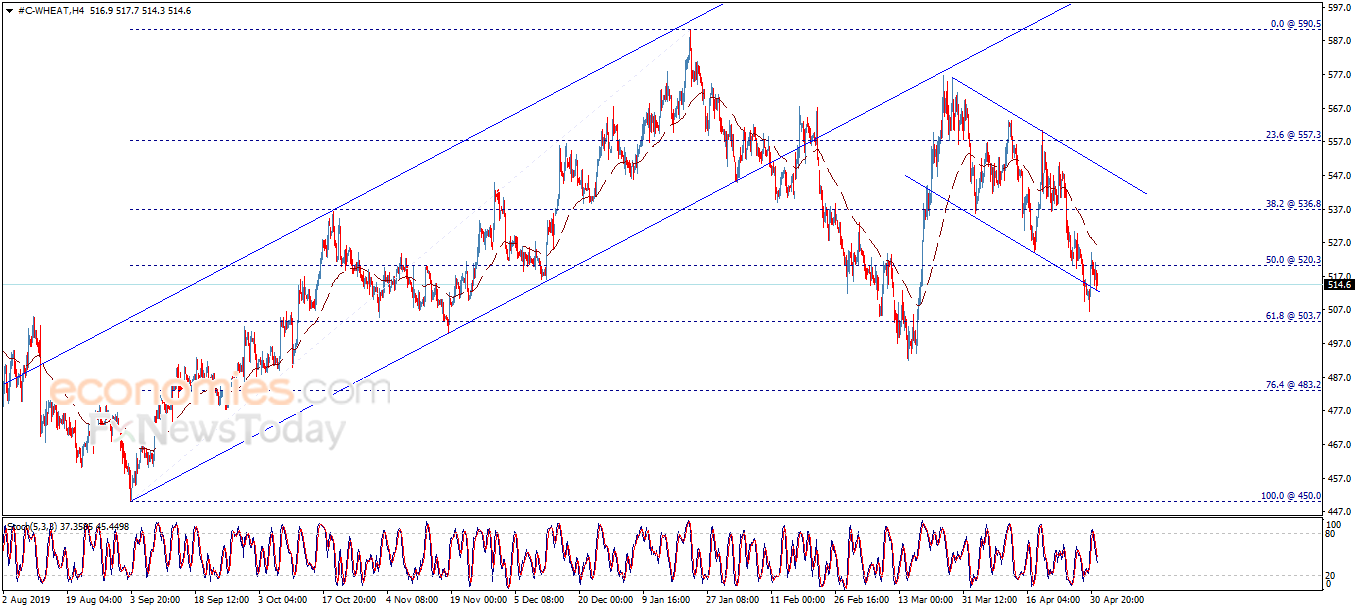Click 577.0 on the price scale

tap(1342, 75)
